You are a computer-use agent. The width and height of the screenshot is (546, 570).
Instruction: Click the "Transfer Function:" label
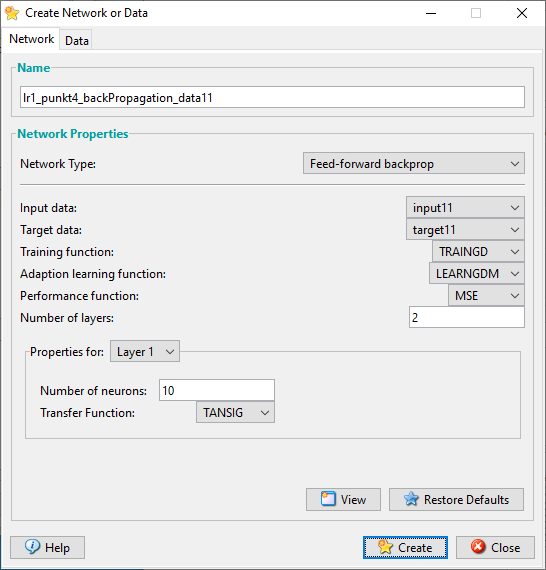87,413
